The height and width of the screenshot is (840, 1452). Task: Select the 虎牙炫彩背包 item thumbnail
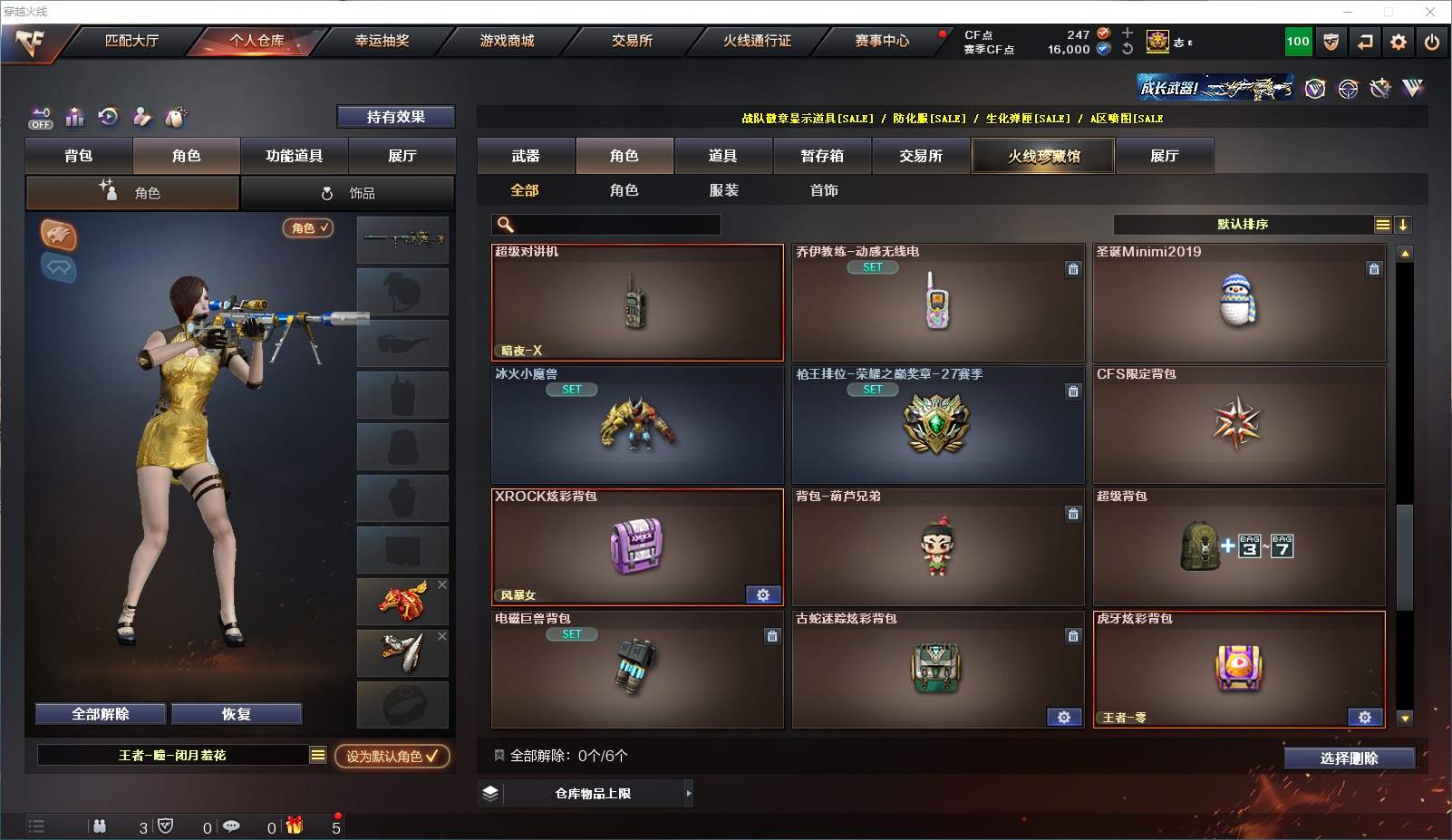1239,669
